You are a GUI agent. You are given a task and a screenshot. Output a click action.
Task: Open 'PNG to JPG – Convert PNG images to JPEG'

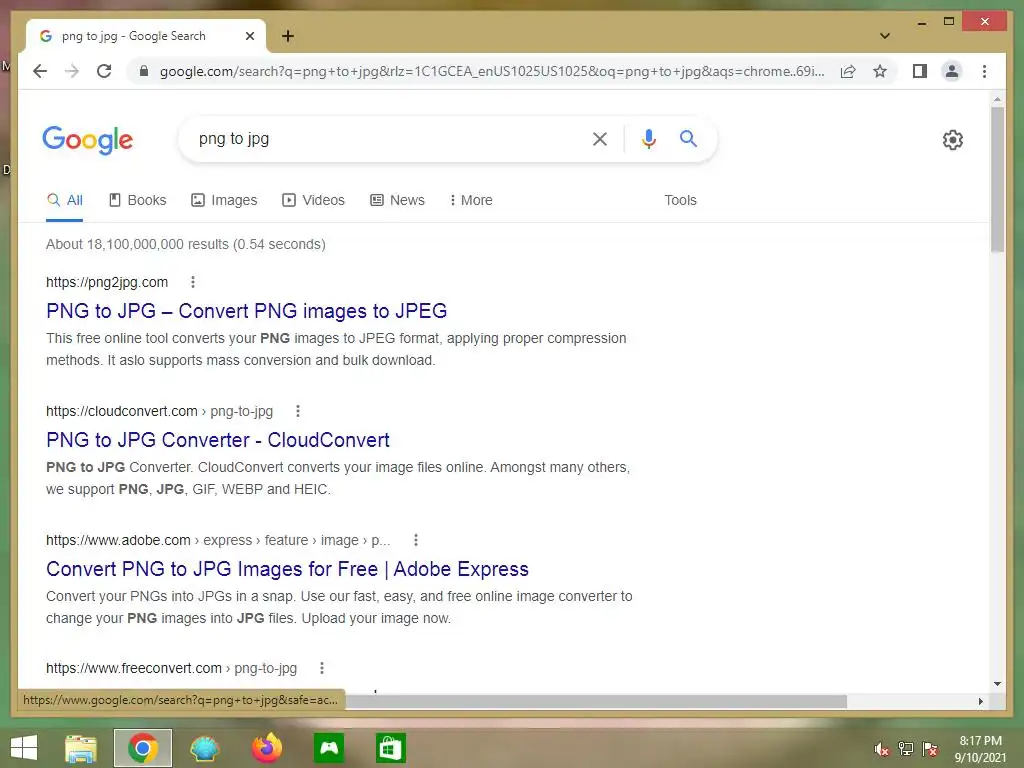point(246,311)
